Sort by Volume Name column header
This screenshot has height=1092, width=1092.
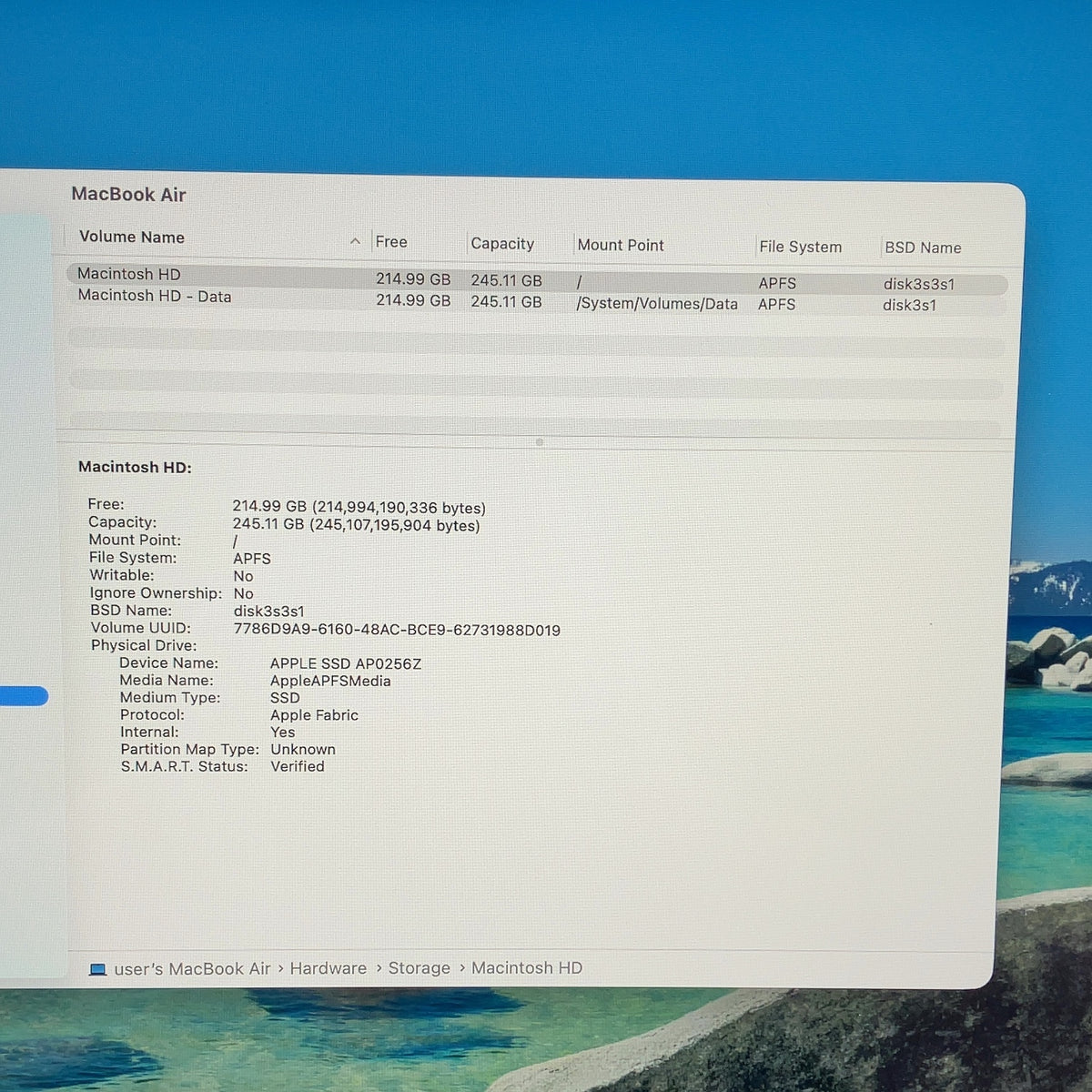[132, 237]
